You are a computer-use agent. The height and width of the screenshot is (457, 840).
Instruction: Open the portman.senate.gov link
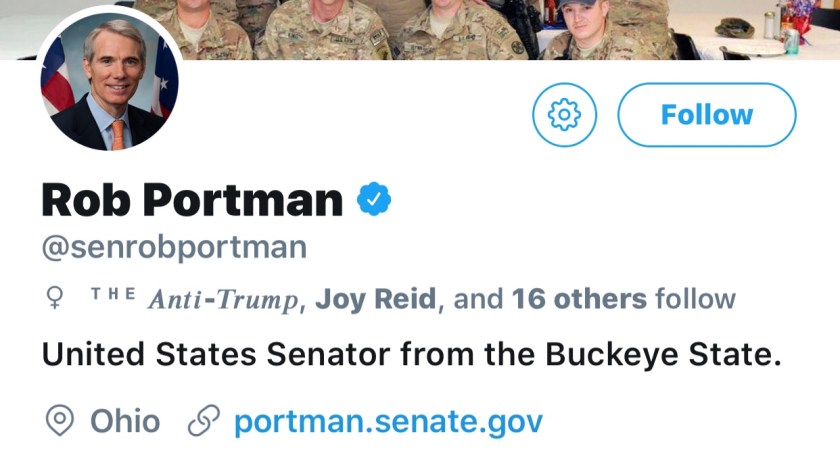388,421
